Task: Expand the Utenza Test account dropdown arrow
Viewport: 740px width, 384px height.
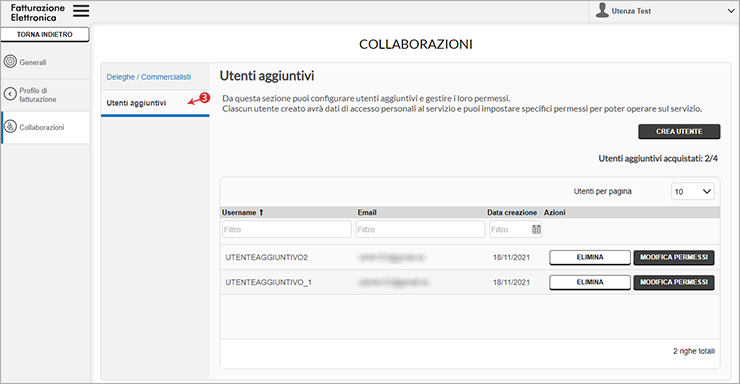Action: click(x=731, y=11)
